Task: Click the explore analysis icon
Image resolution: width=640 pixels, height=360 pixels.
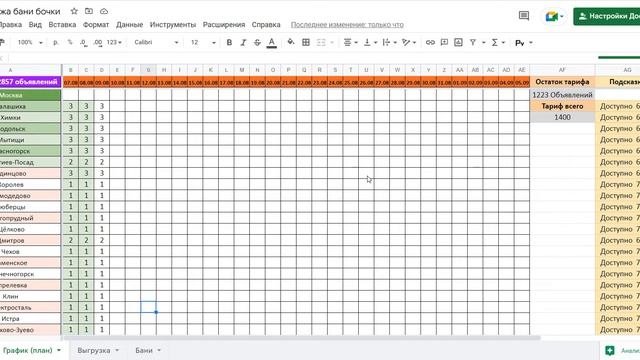Action: tap(610, 350)
